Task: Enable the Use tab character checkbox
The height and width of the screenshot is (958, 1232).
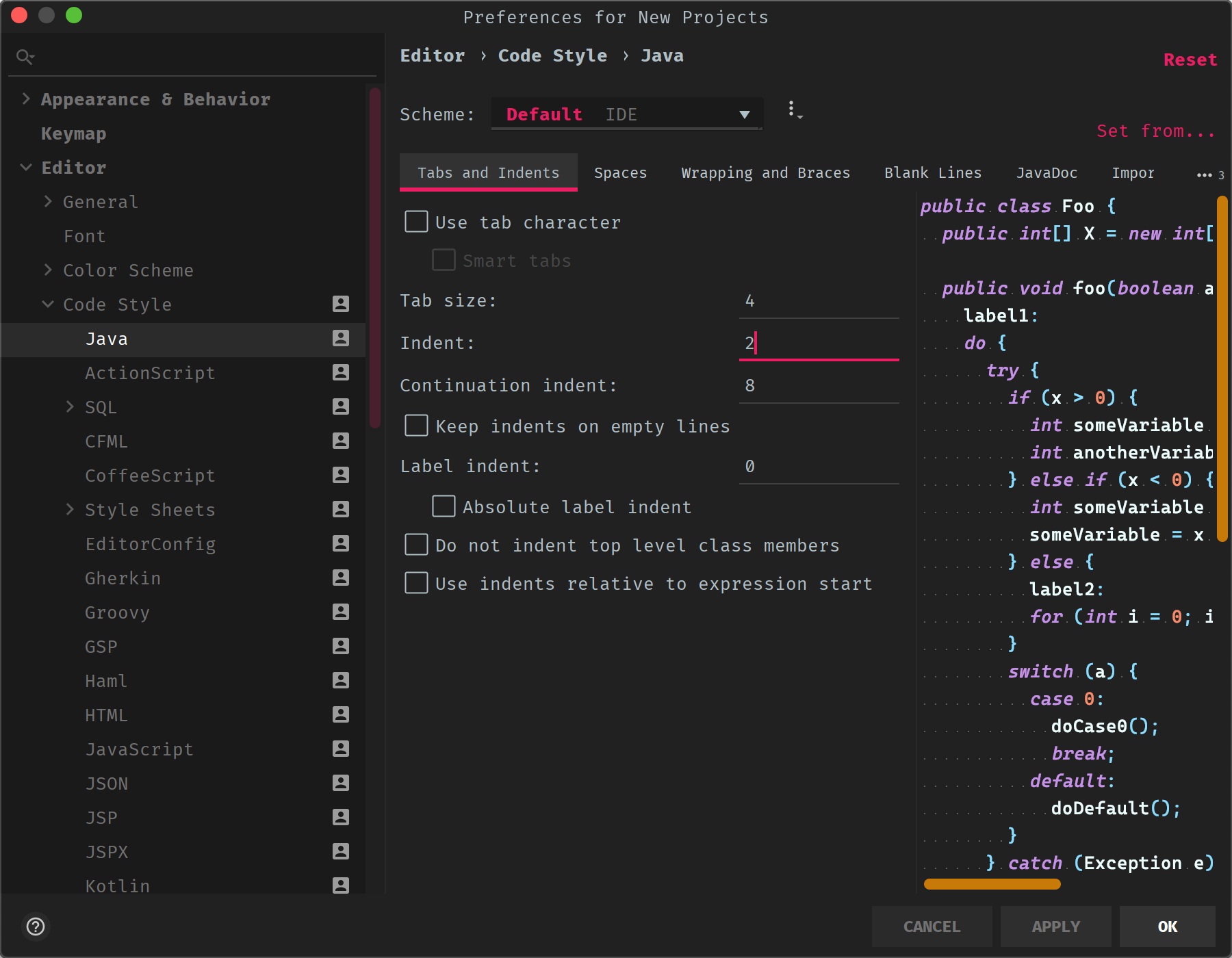Action: [x=416, y=221]
